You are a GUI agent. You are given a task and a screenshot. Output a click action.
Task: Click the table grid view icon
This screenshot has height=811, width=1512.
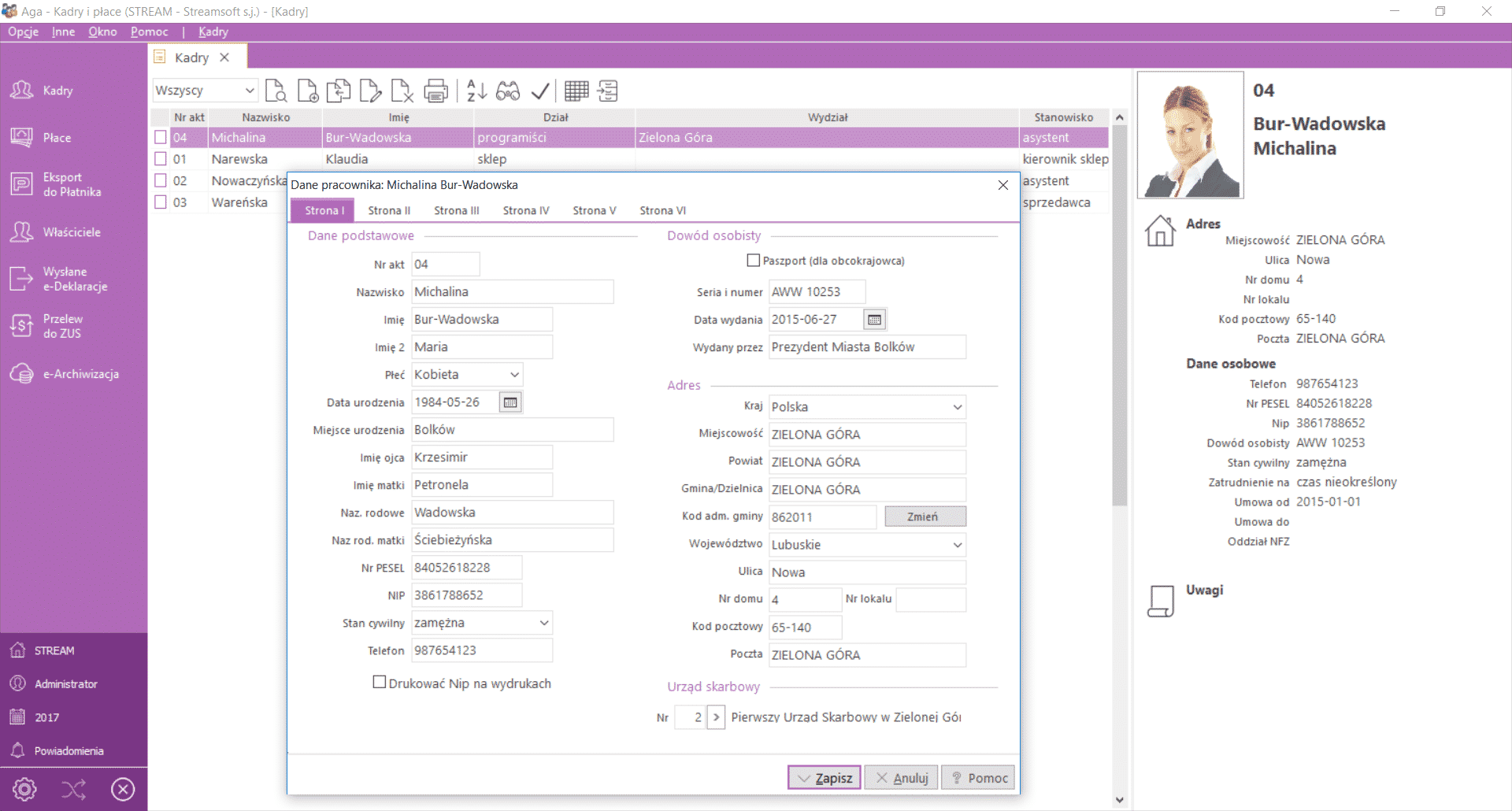pos(576,91)
